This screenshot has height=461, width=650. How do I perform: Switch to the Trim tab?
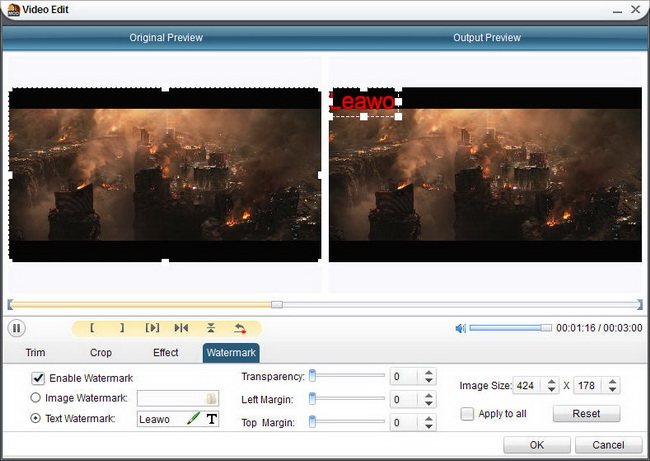(x=35, y=353)
